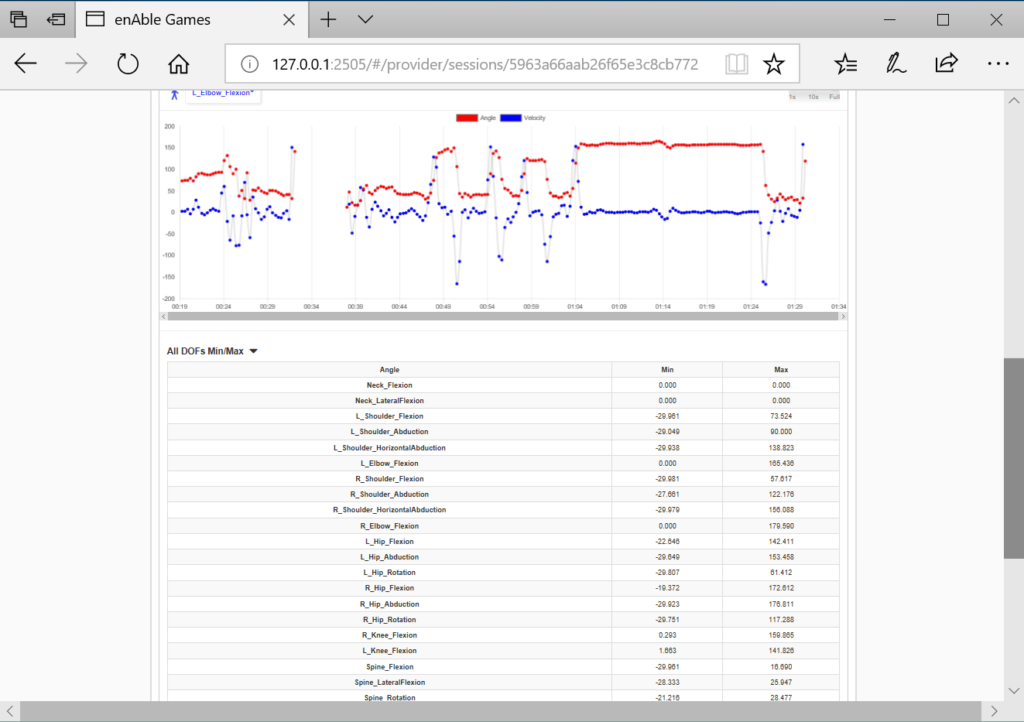
Task: Select the Neck_Flexion row label
Action: pyautogui.click(x=389, y=385)
